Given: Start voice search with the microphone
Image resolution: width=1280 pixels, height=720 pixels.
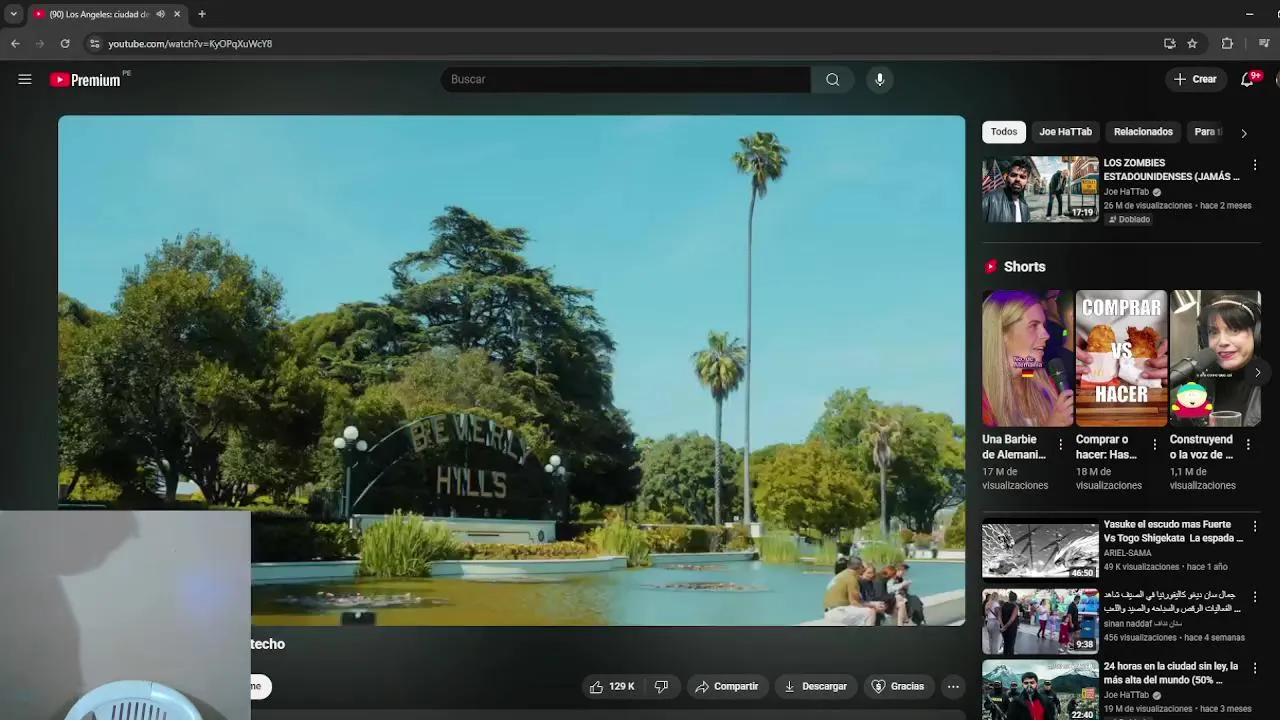Looking at the screenshot, I should 880,79.
